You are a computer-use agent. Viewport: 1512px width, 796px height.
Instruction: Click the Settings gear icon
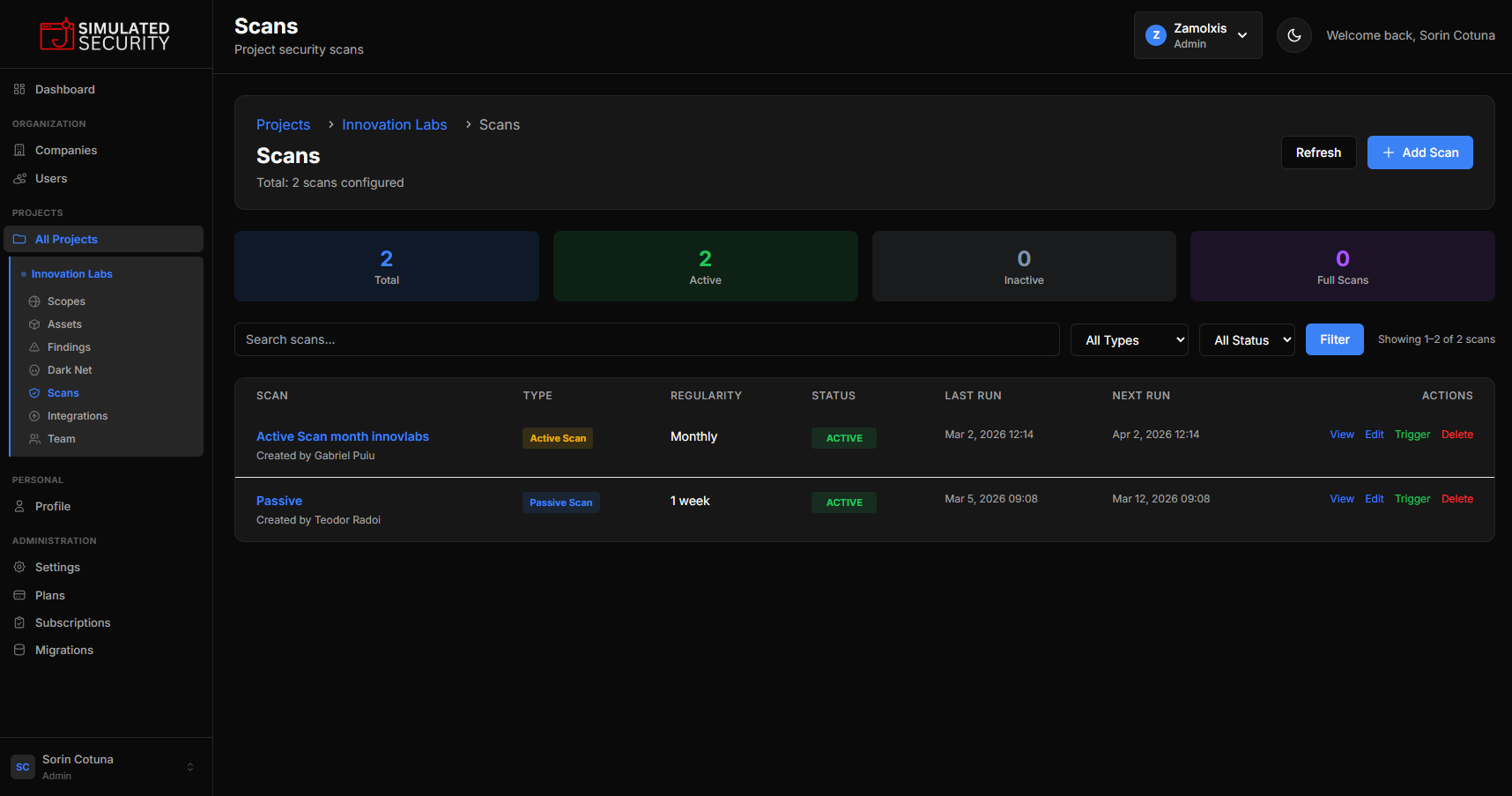pyautogui.click(x=19, y=568)
